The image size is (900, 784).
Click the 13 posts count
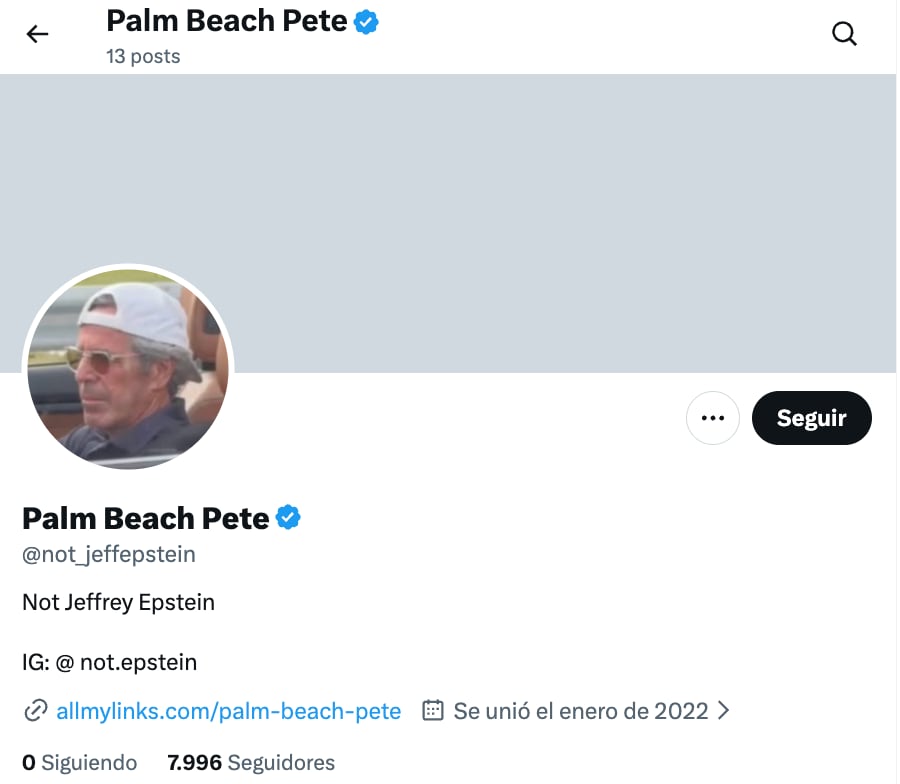143,56
